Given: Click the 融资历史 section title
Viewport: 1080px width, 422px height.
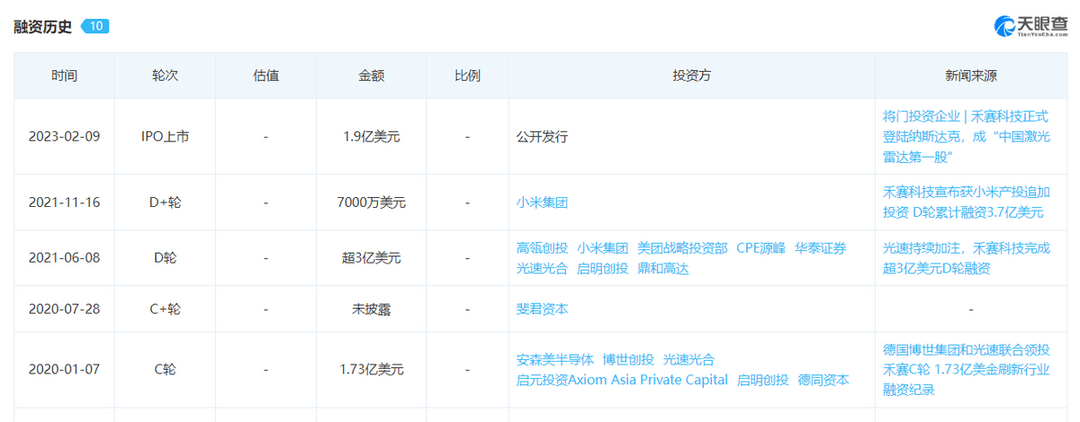Looking at the screenshot, I should (44, 26).
